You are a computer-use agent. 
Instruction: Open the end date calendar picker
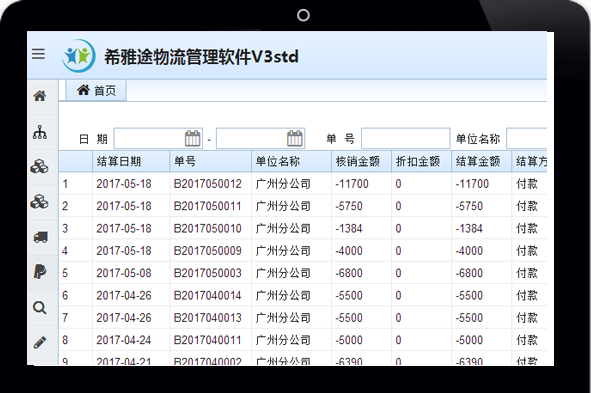pos(295,138)
